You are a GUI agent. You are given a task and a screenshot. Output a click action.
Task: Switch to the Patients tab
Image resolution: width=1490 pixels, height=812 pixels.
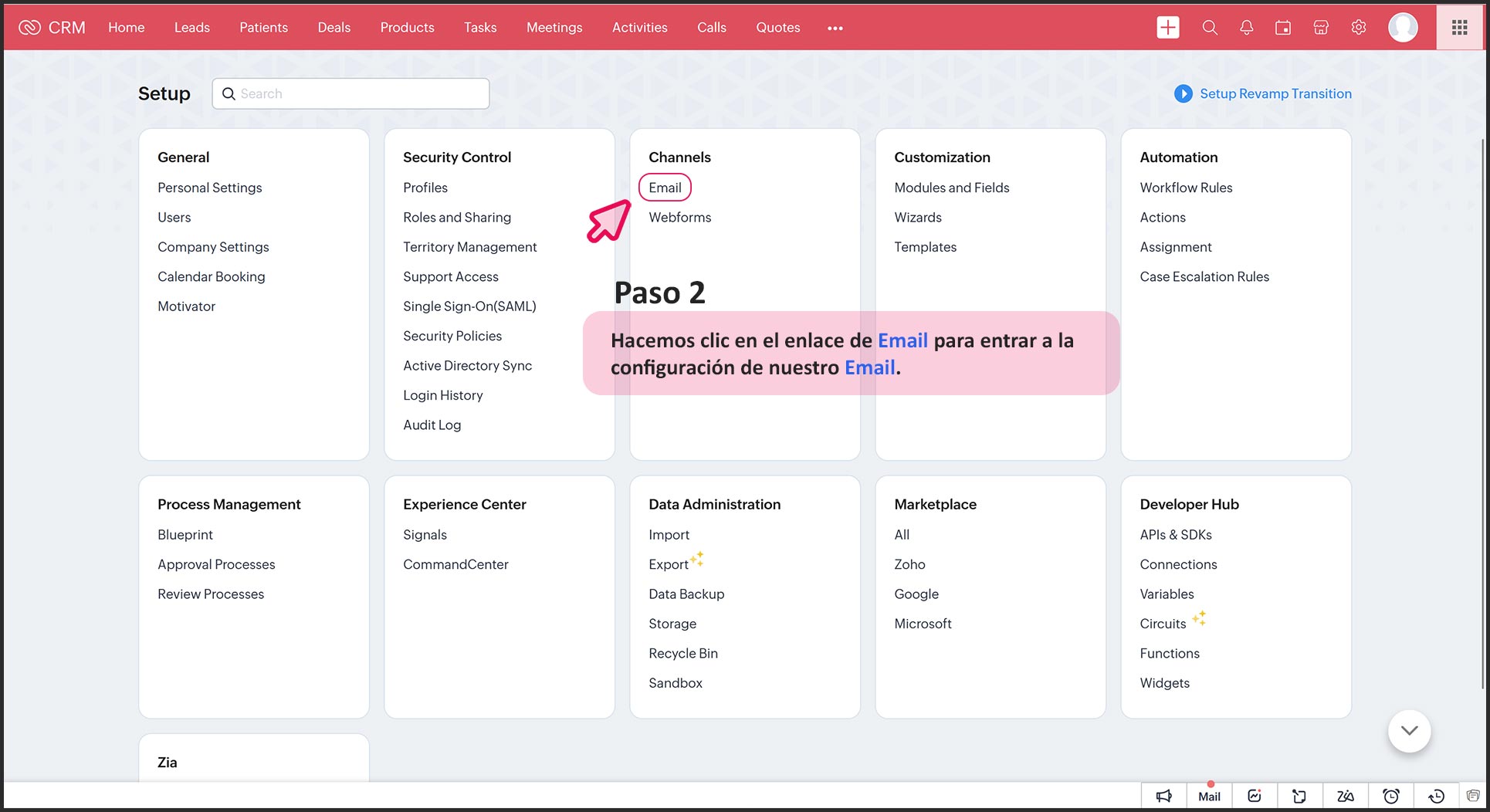pos(263,28)
